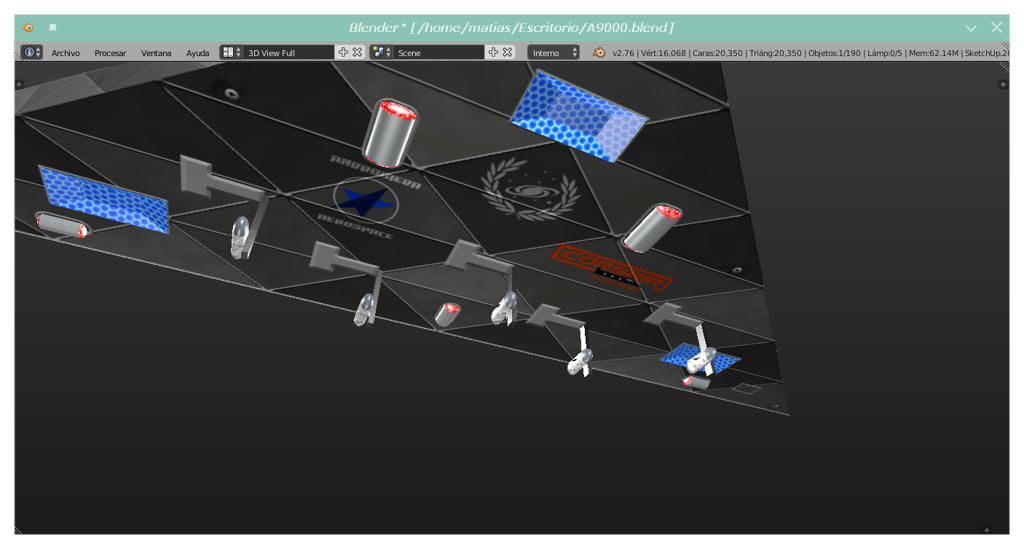
Task: Expand the viewport's right properties plus tab
Action: 1002,84
